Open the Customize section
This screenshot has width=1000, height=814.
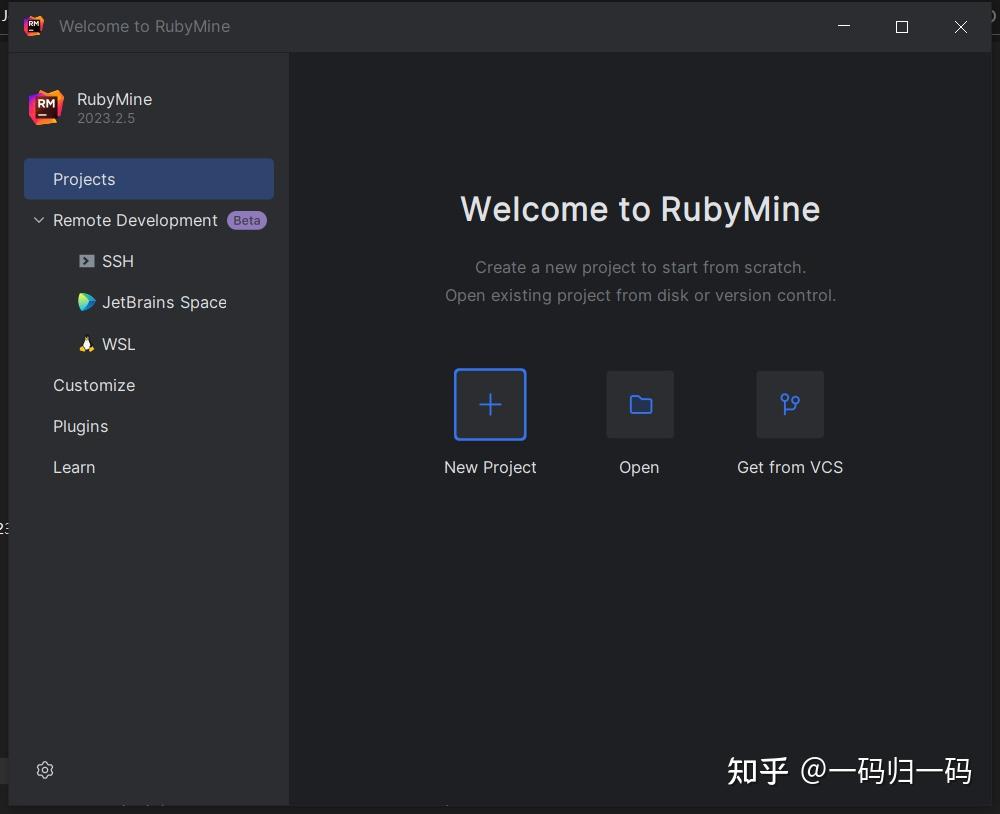click(x=93, y=385)
